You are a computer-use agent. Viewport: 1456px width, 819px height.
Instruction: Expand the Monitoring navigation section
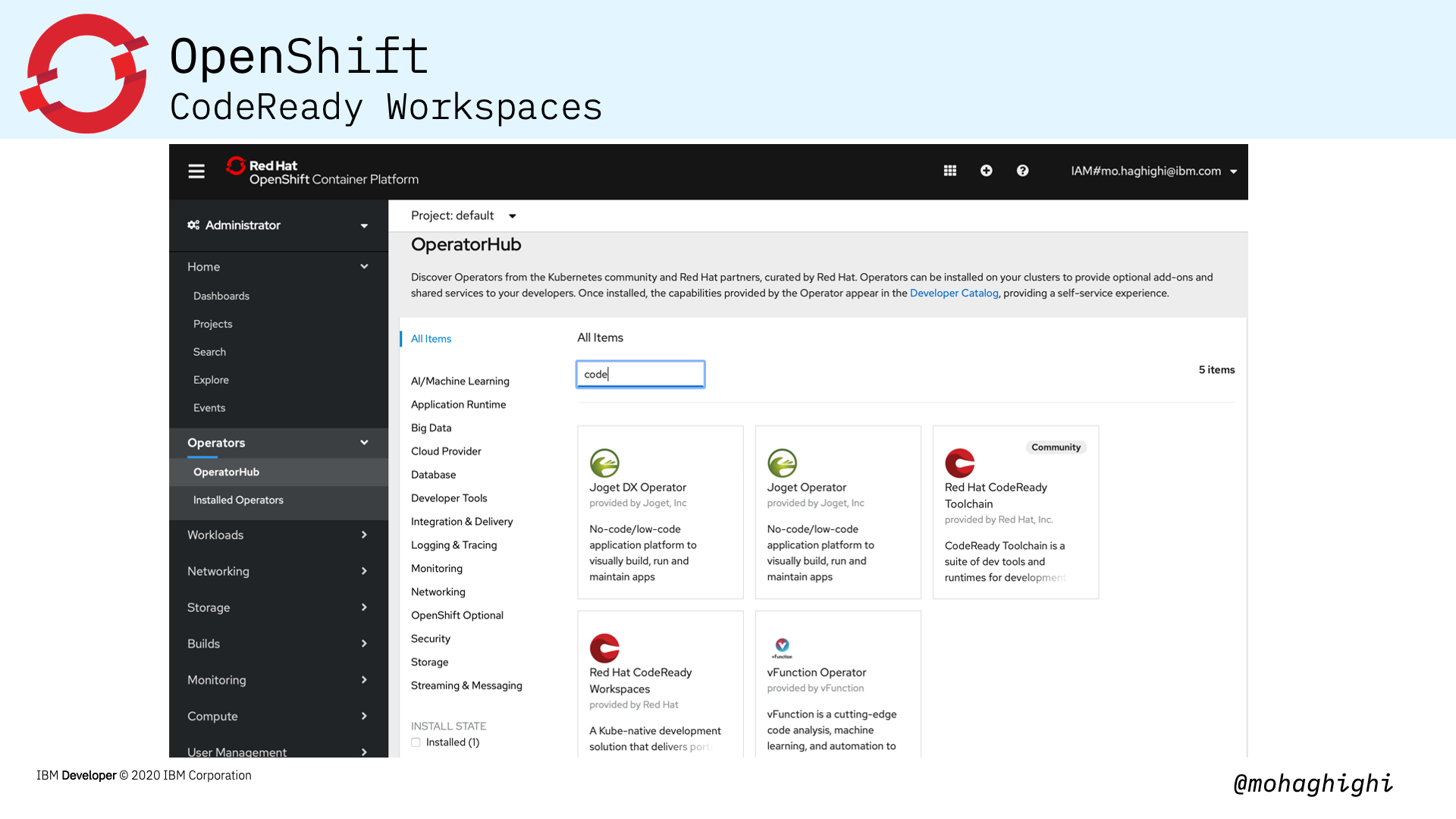[x=278, y=680]
